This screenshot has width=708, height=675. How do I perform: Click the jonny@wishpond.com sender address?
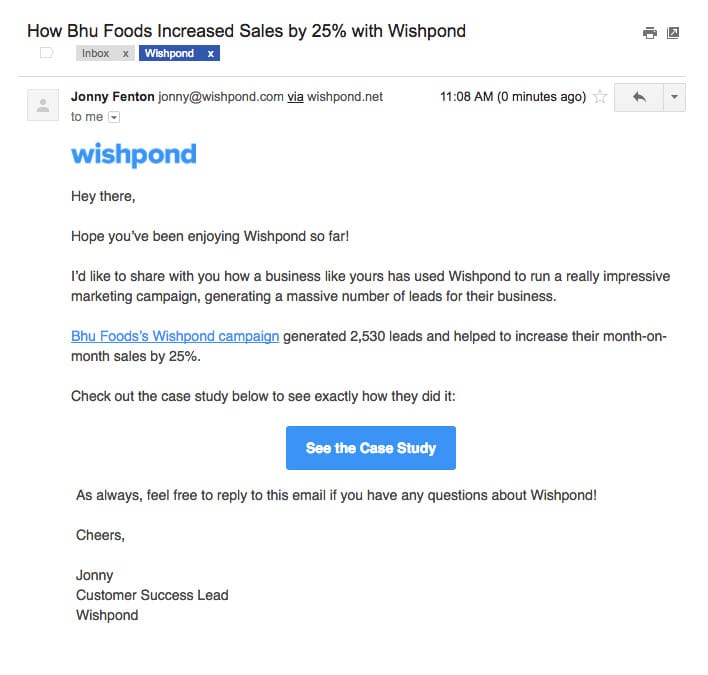[221, 97]
